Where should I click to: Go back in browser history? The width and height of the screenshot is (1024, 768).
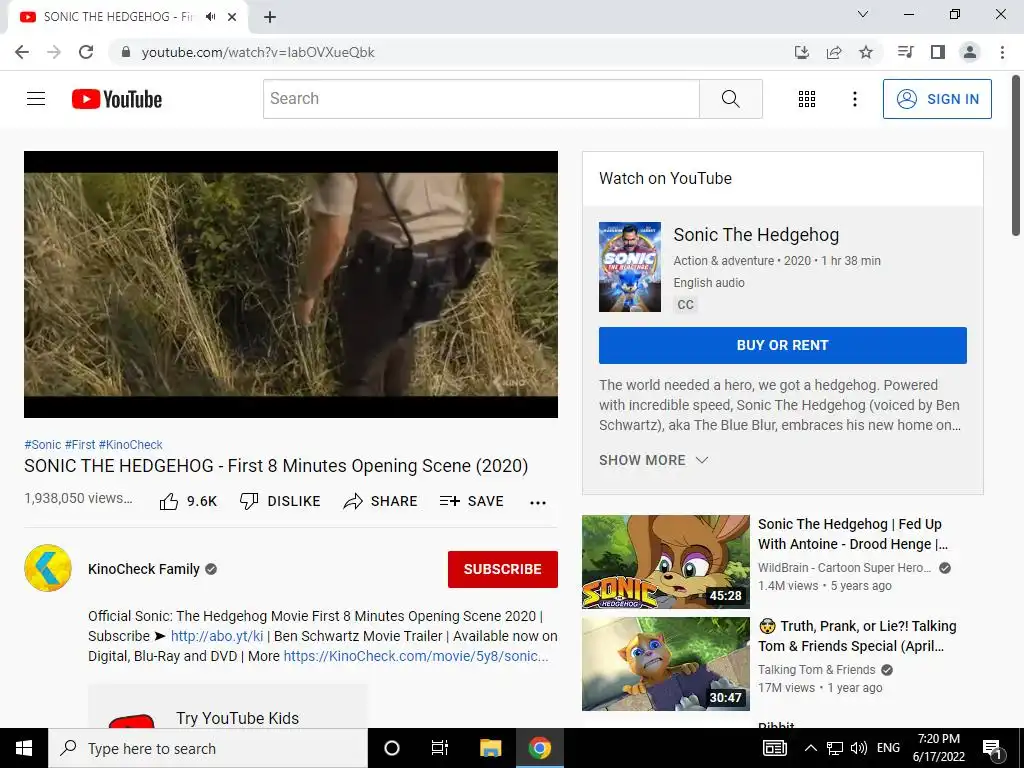click(x=22, y=52)
